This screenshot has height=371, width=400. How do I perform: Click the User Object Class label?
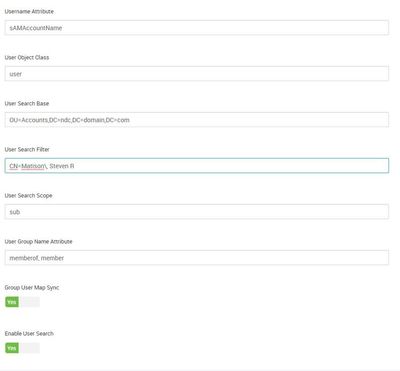pos(27,57)
